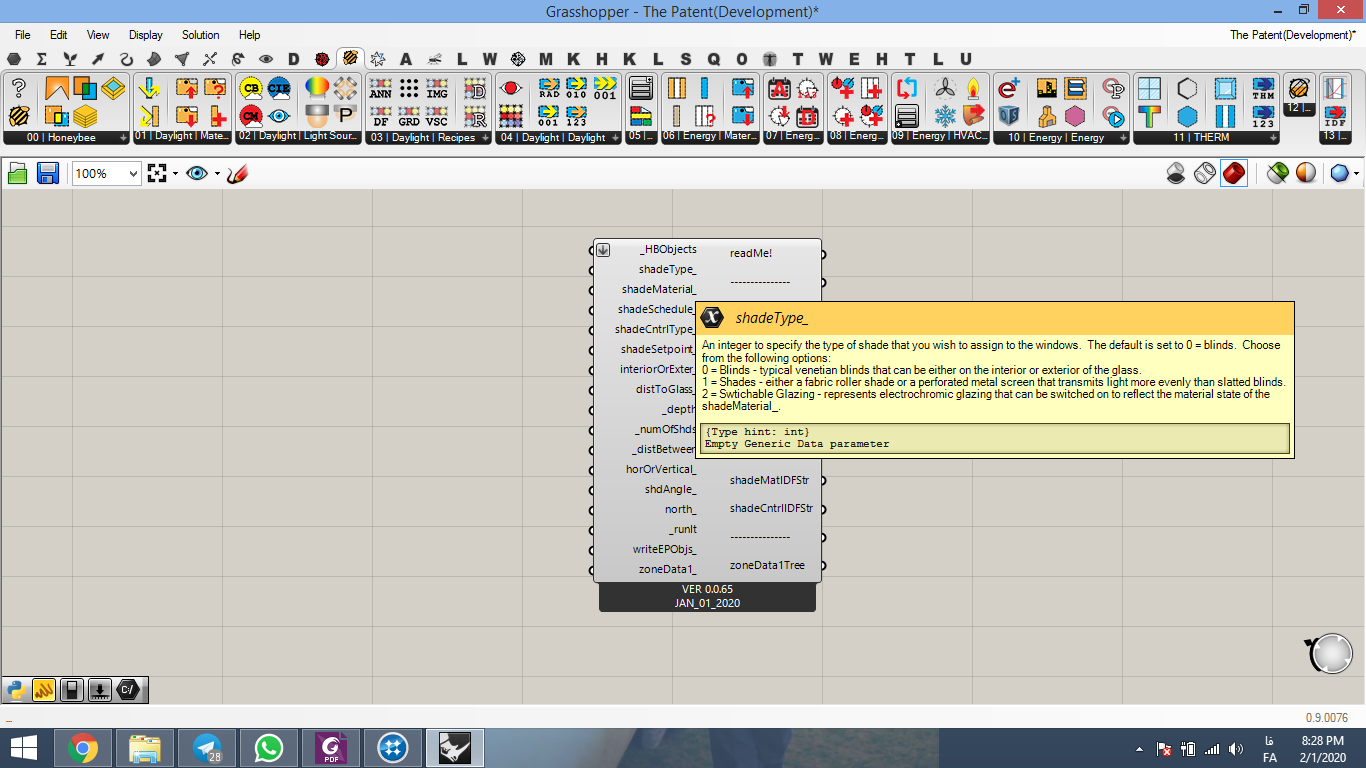This screenshot has width=1366, height=768.
Task: Click the quality preview mesh settings dropdown arrow
Action: coord(1356,174)
